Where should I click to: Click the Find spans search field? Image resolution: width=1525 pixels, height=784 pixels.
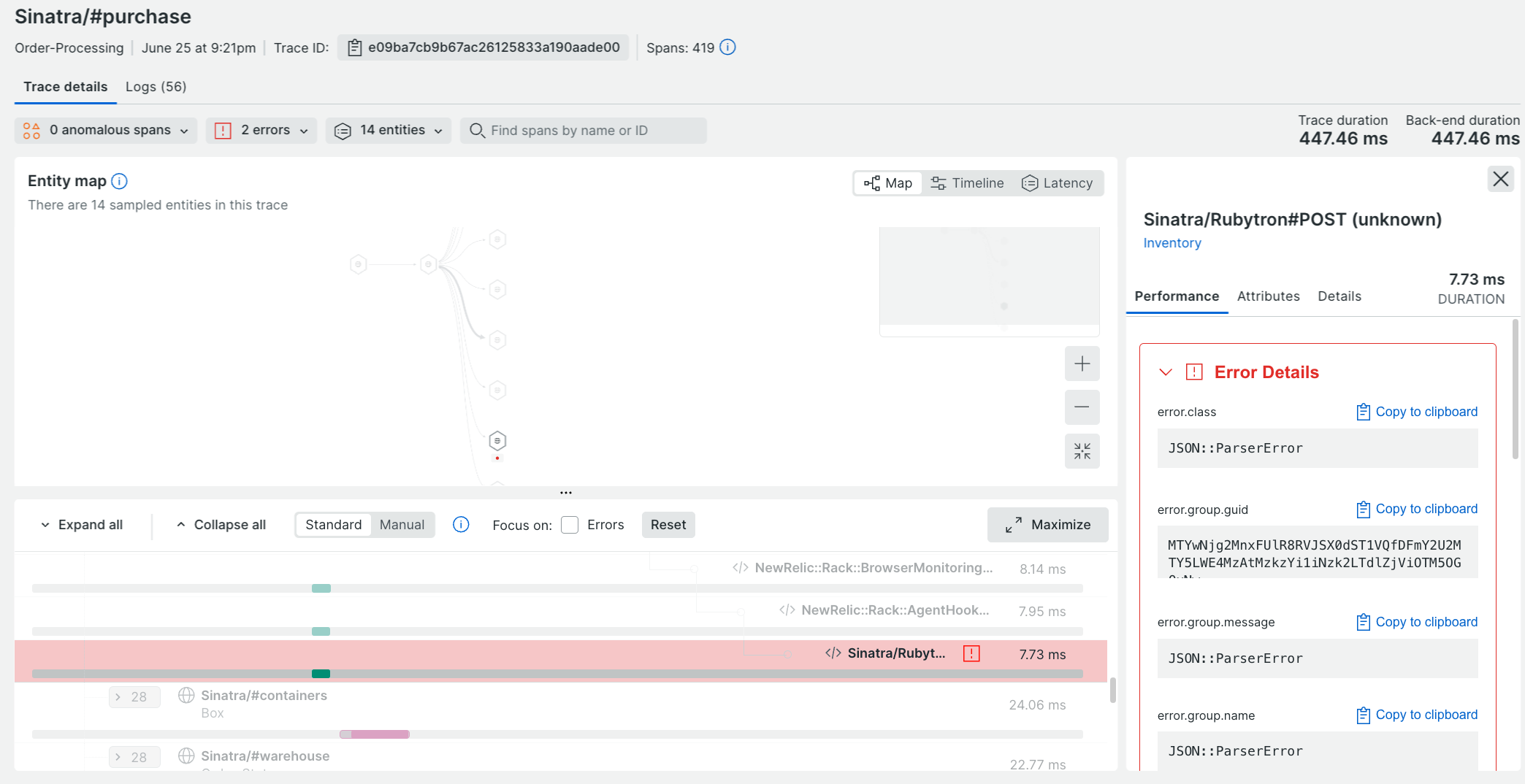[584, 131]
